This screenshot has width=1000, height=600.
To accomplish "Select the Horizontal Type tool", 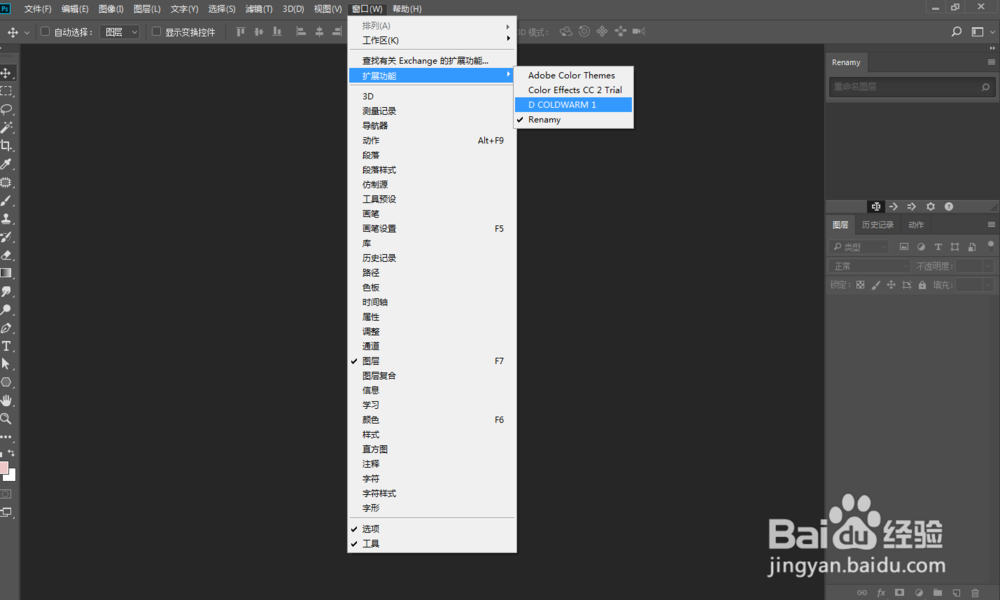I will tap(6, 346).
